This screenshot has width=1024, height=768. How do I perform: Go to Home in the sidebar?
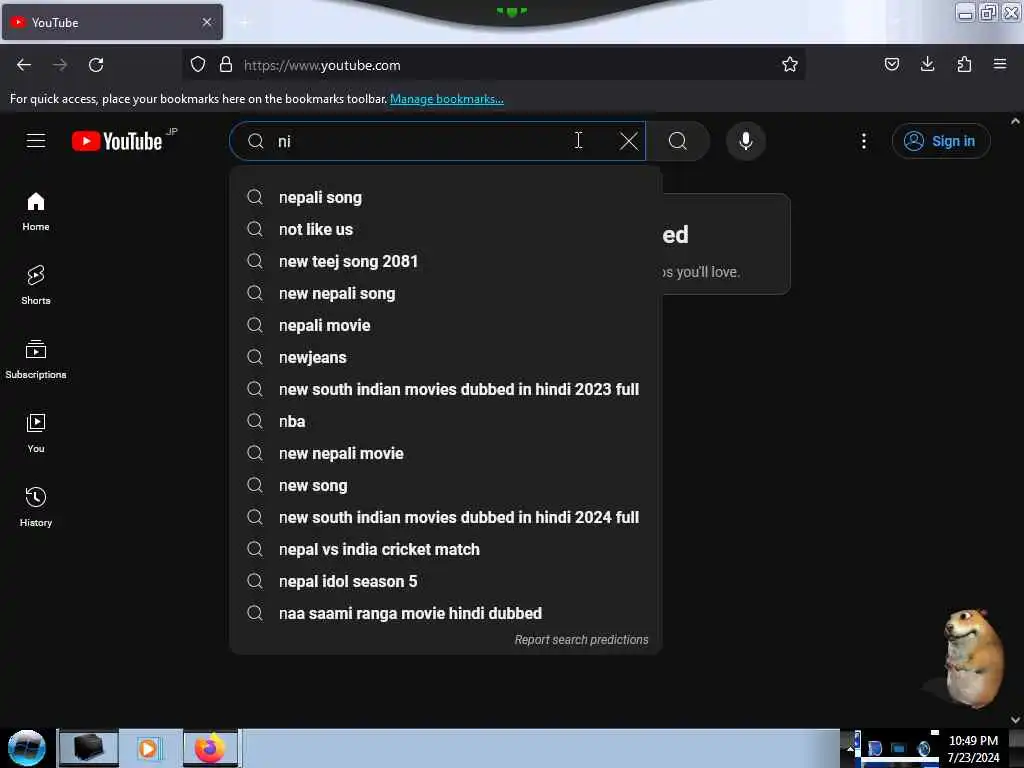(x=36, y=212)
